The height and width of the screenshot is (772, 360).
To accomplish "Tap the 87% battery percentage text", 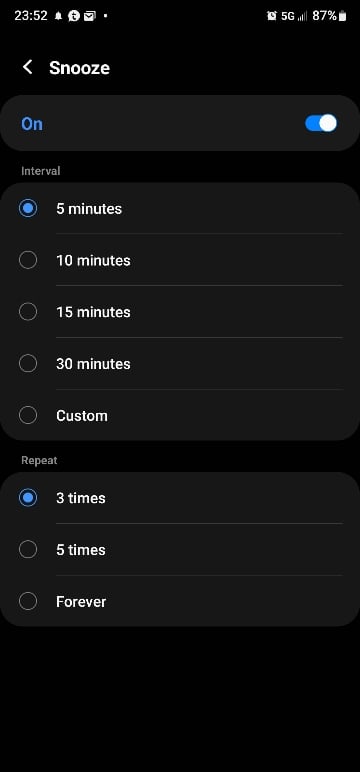I will tap(325, 16).
